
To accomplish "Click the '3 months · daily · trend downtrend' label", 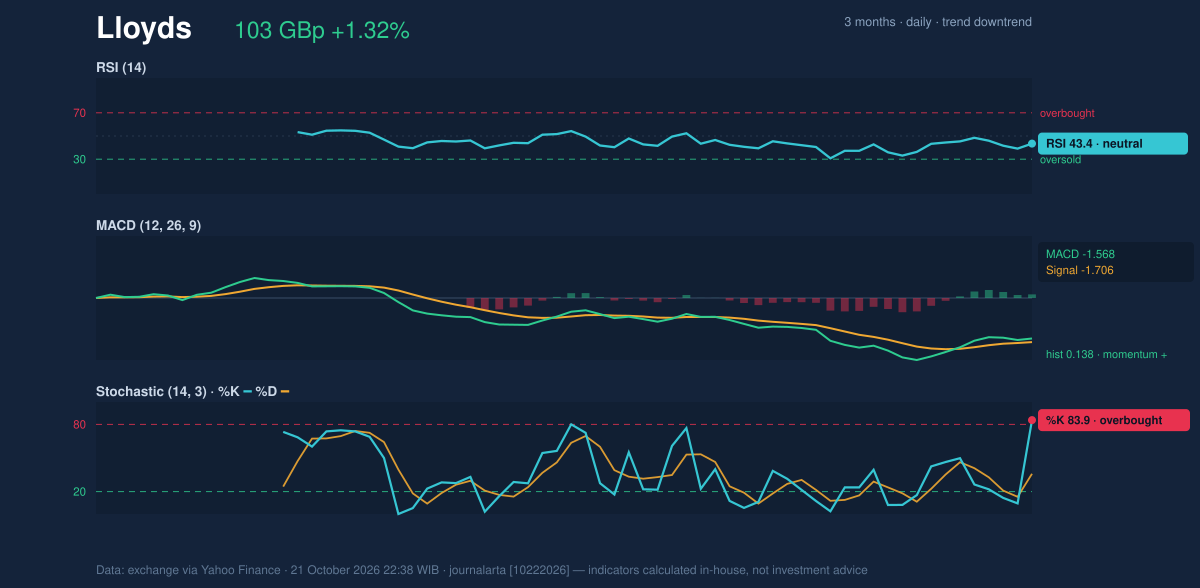I will pos(938,22).
